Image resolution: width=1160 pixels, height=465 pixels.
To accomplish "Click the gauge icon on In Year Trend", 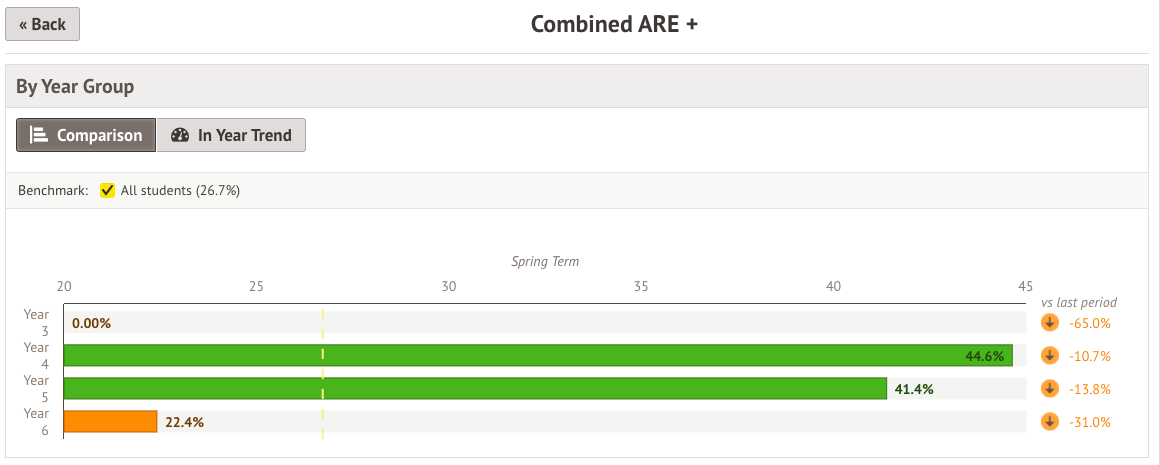I will coord(180,135).
